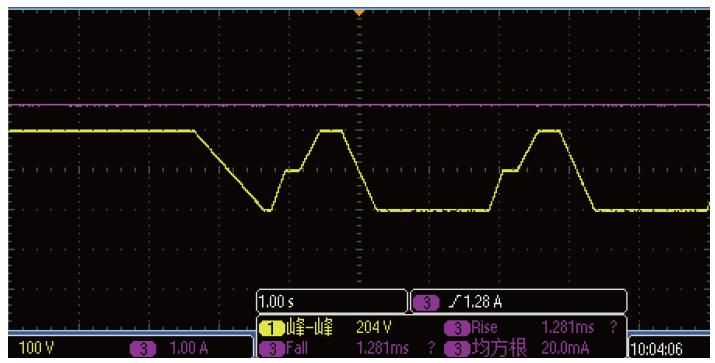The width and height of the screenshot is (715, 363).
Task: Select the 峰-峰 measurement label
Action: (310, 328)
